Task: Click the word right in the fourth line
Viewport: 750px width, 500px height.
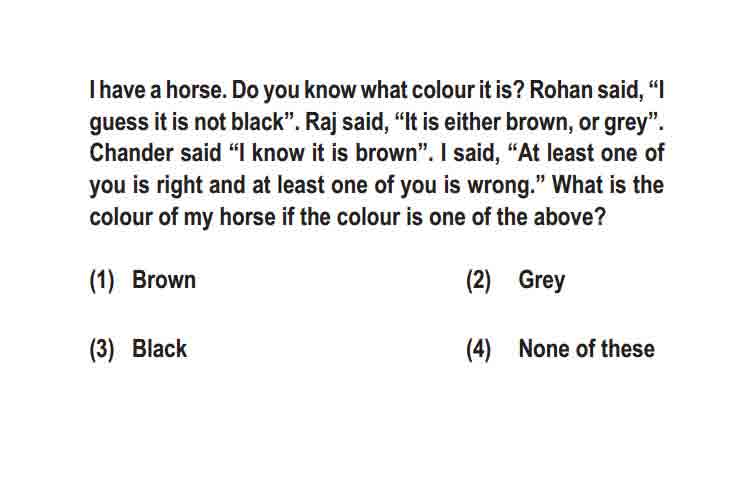Action: (179, 186)
